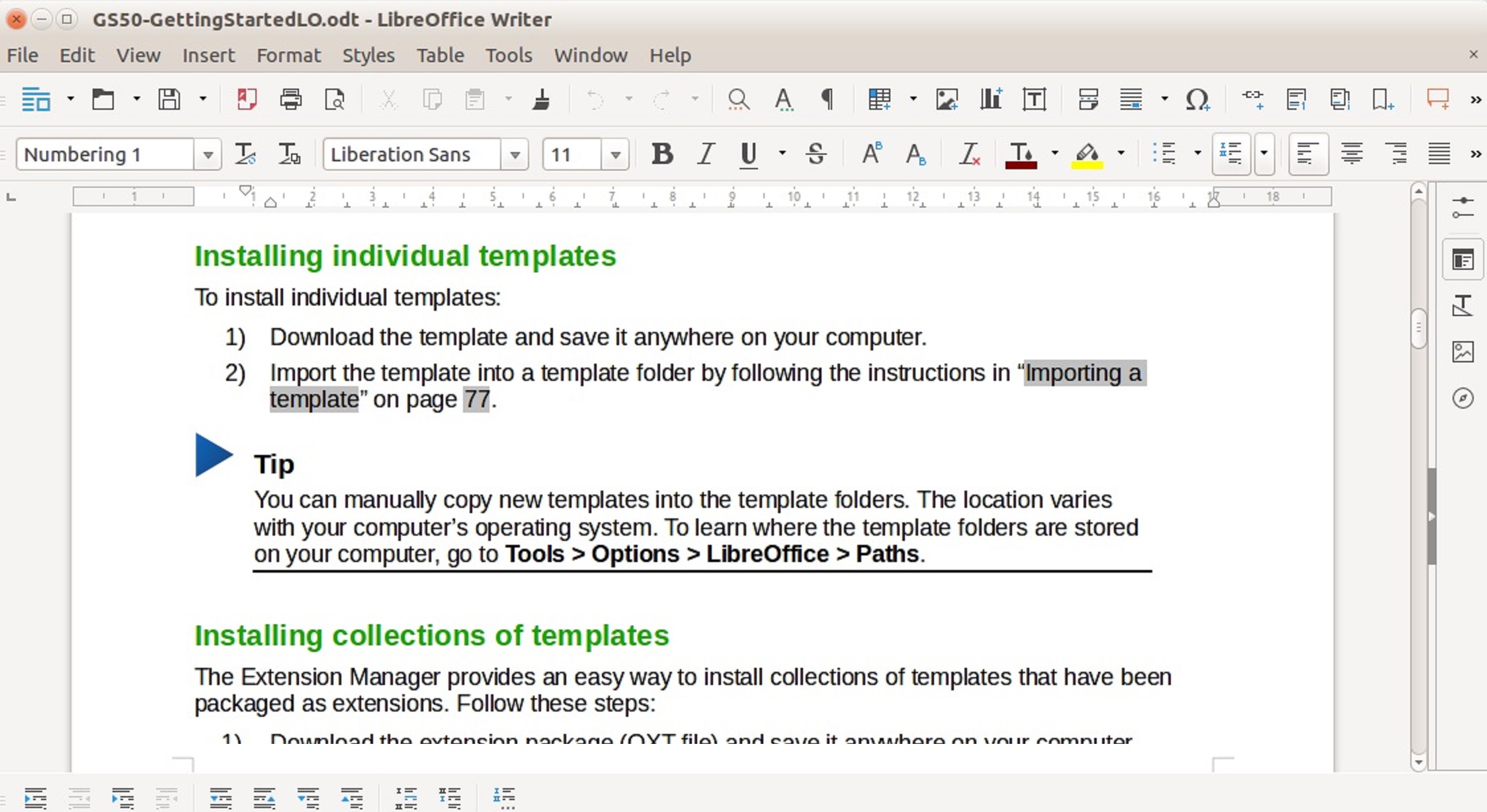Open the Styles menu

(368, 56)
